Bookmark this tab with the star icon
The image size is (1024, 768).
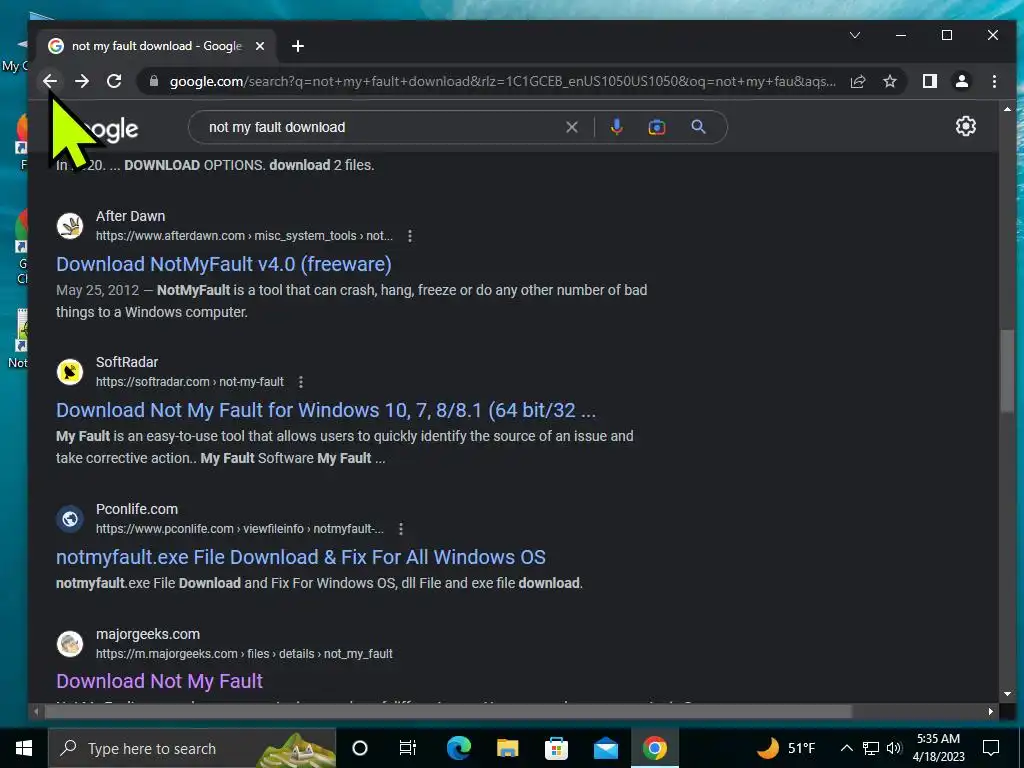click(889, 81)
